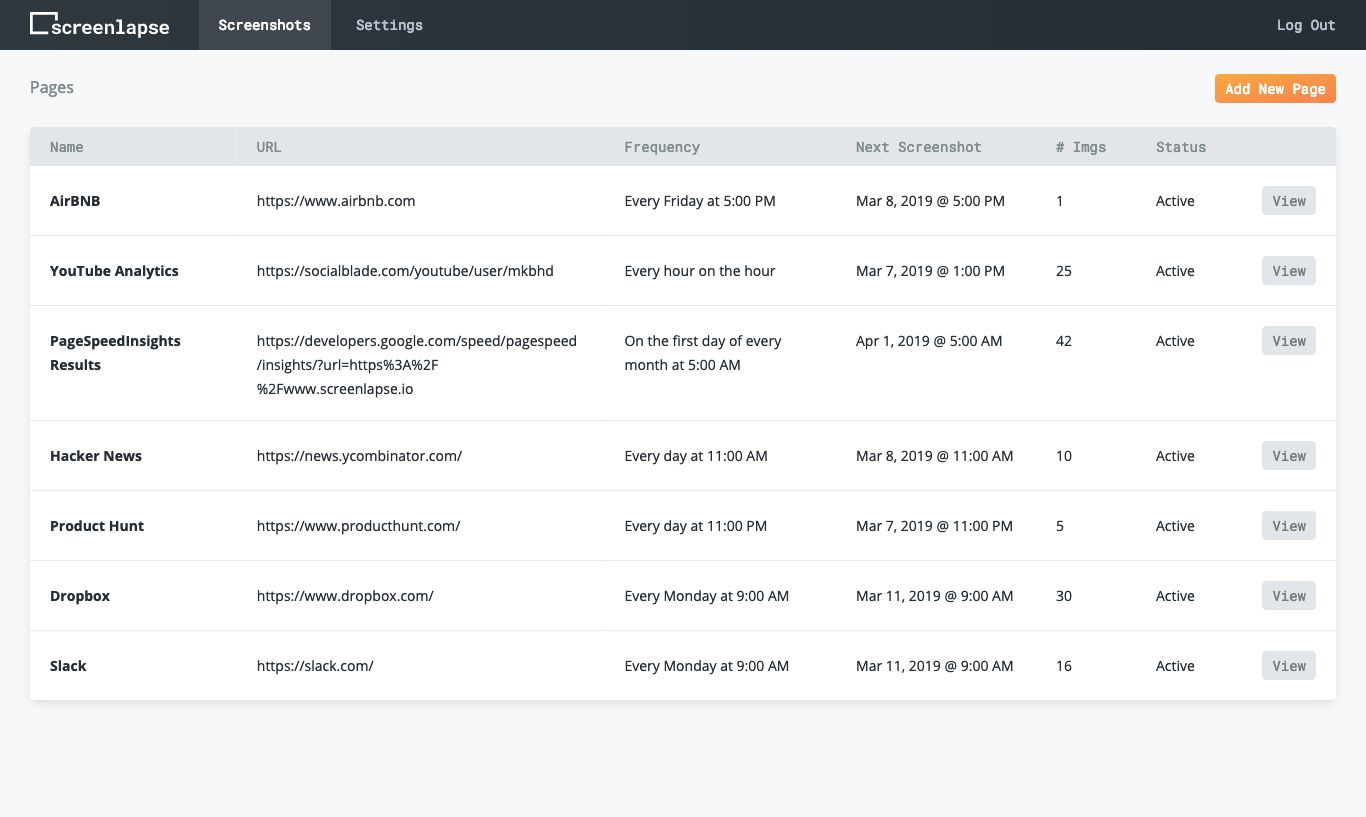Open View for PageSpeedInsights Results
This screenshot has height=817, width=1366.
[1288, 341]
